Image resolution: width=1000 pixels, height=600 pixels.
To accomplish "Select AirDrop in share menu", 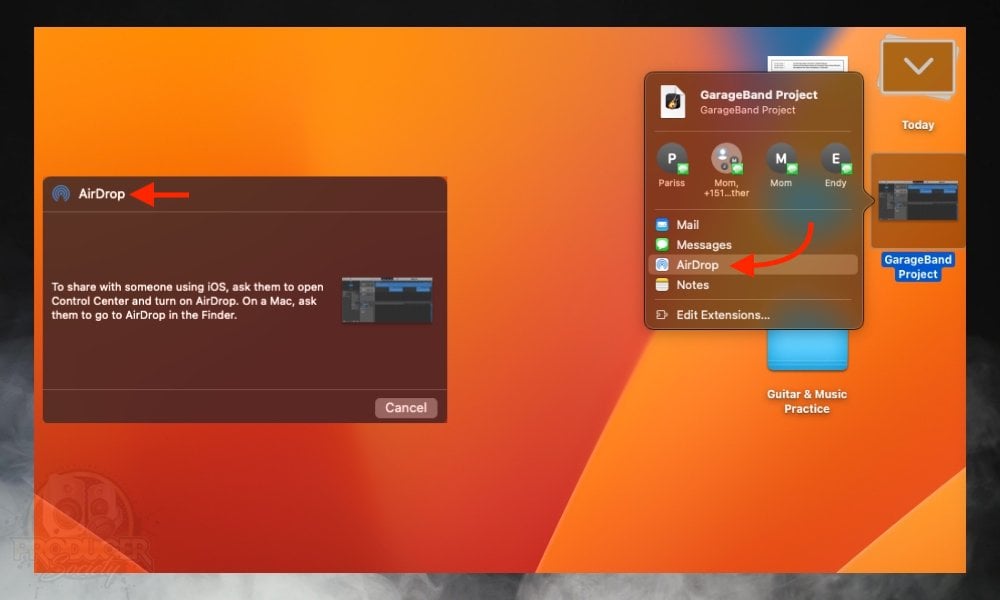I will click(x=753, y=265).
